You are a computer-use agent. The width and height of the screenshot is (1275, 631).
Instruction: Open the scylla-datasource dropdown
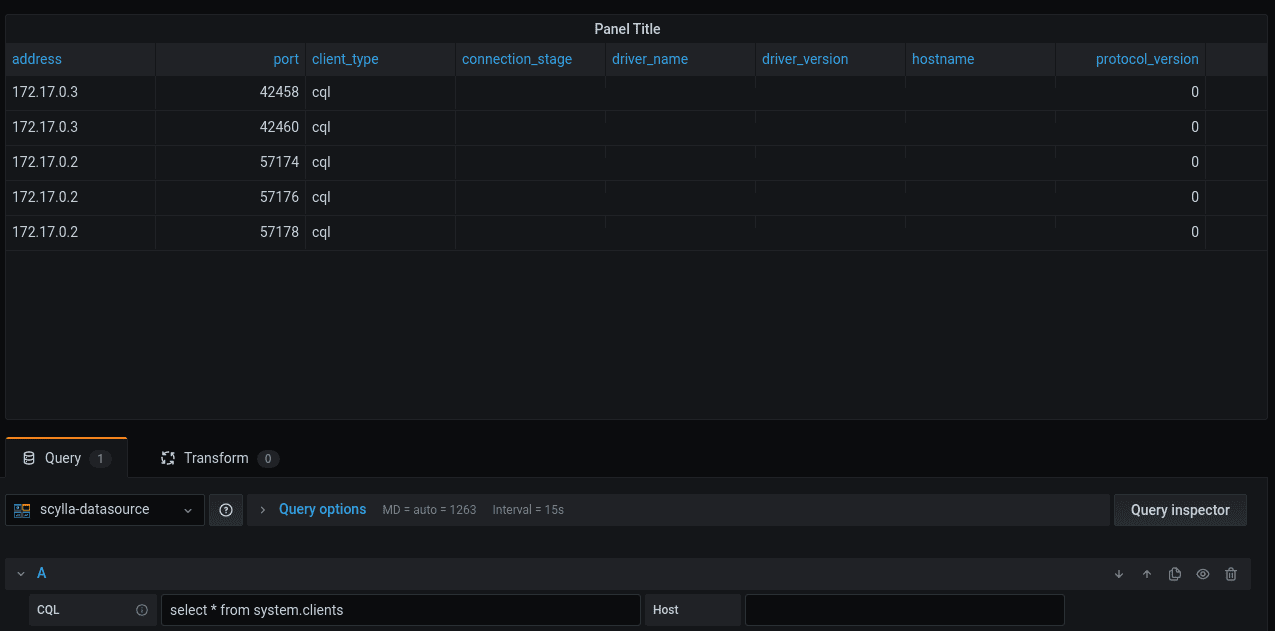pyautogui.click(x=105, y=510)
